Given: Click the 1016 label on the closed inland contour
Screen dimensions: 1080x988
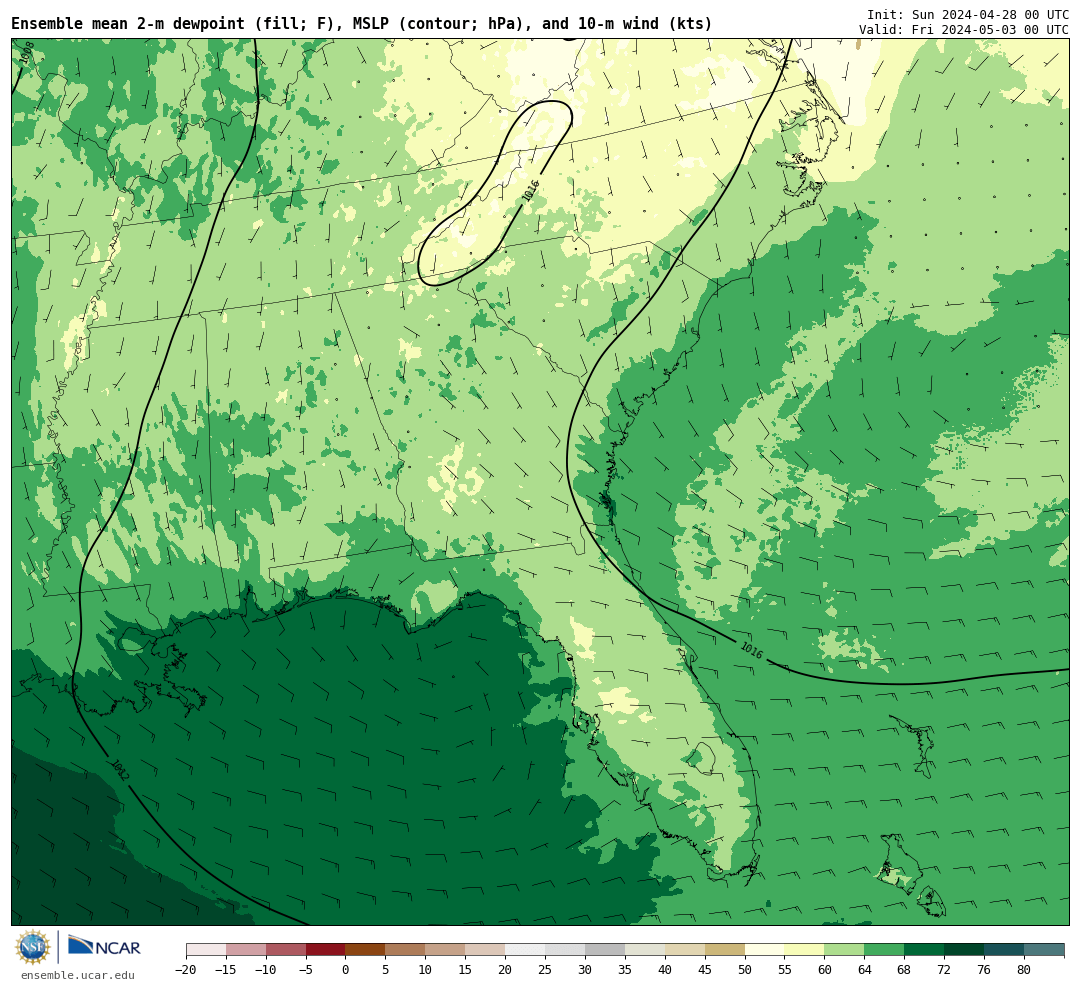Looking at the screenshot, I should point(530,191).
